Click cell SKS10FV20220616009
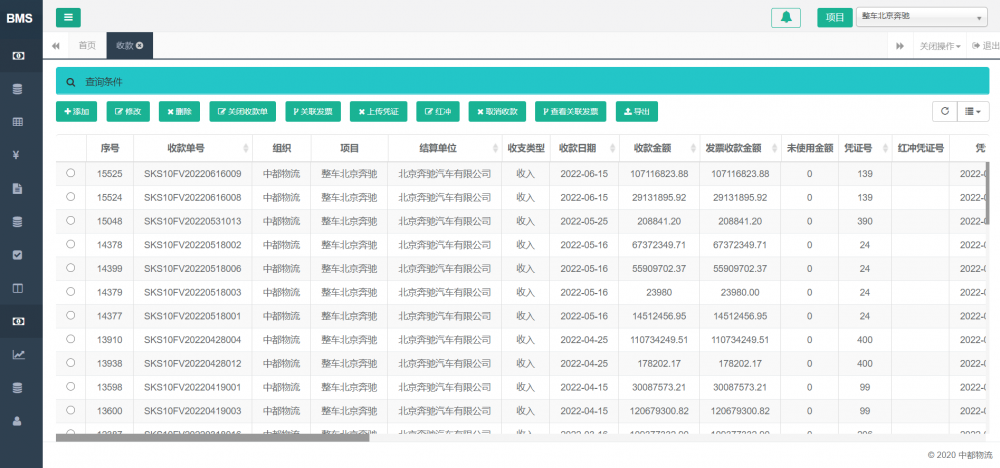The width and height of the screenshot is (1000, 468). (x=193, y=173)
